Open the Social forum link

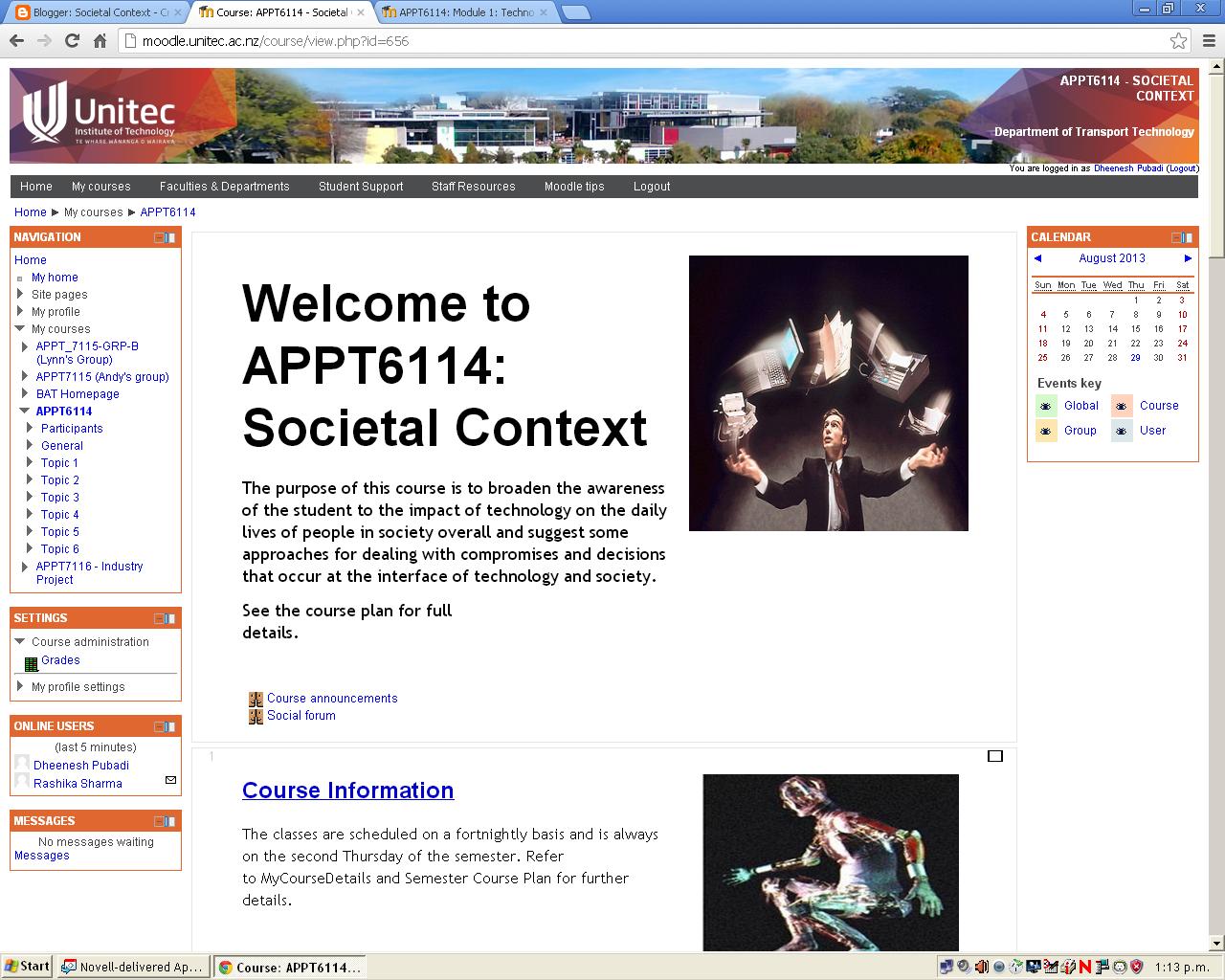[301, 716]
